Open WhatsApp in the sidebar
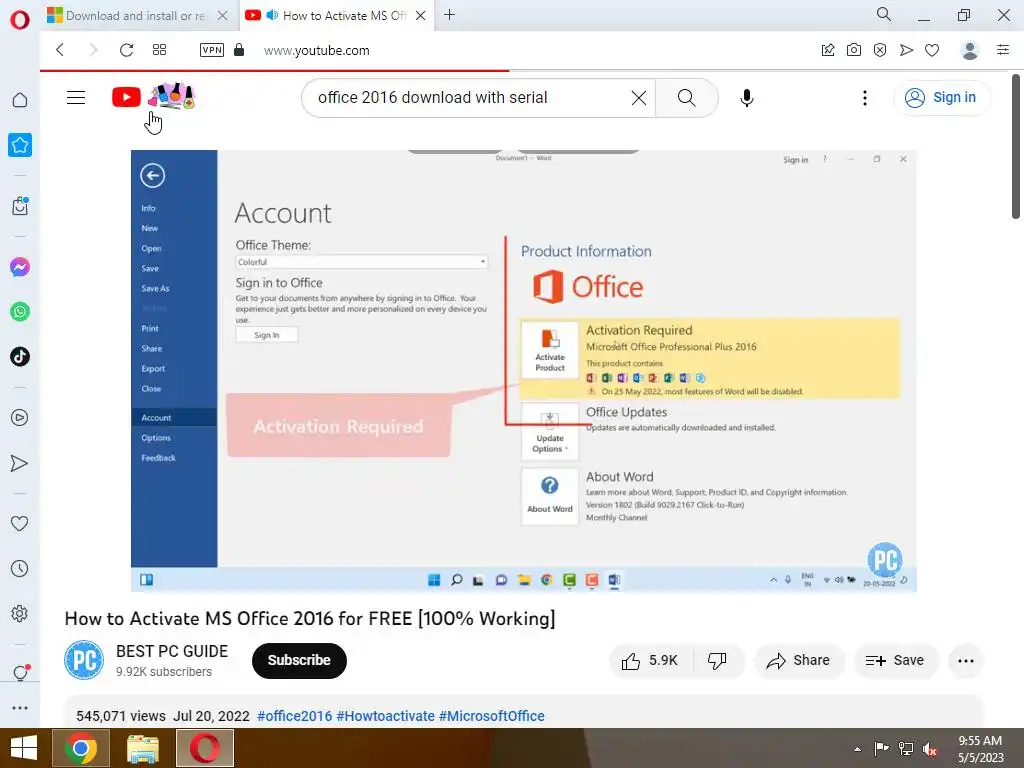 point(20,312)
